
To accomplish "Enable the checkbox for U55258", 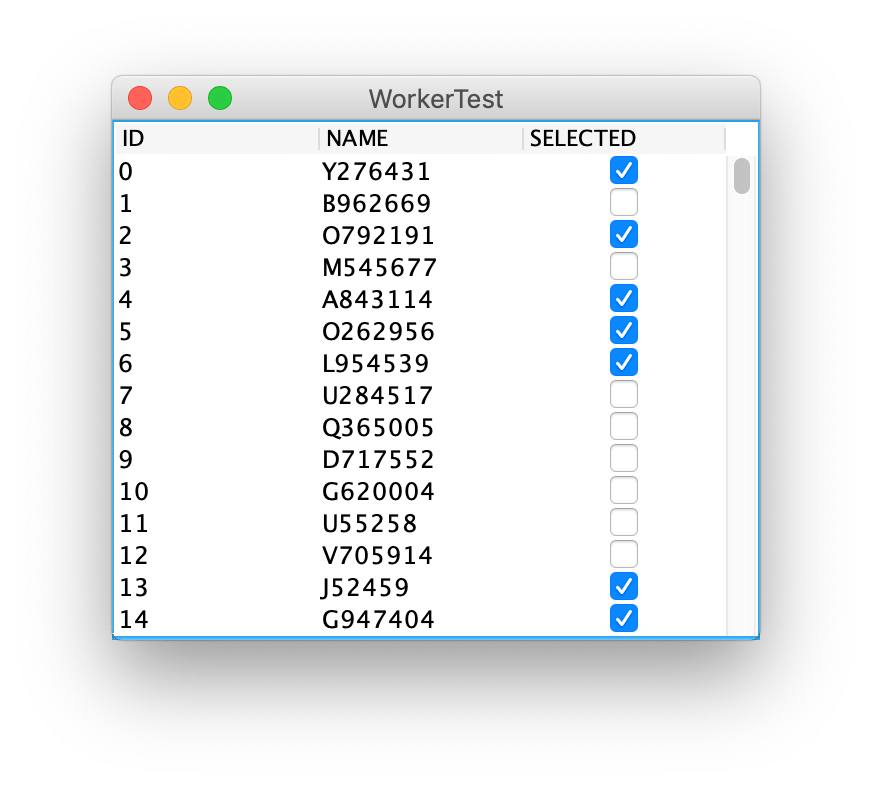I will 623,522.
